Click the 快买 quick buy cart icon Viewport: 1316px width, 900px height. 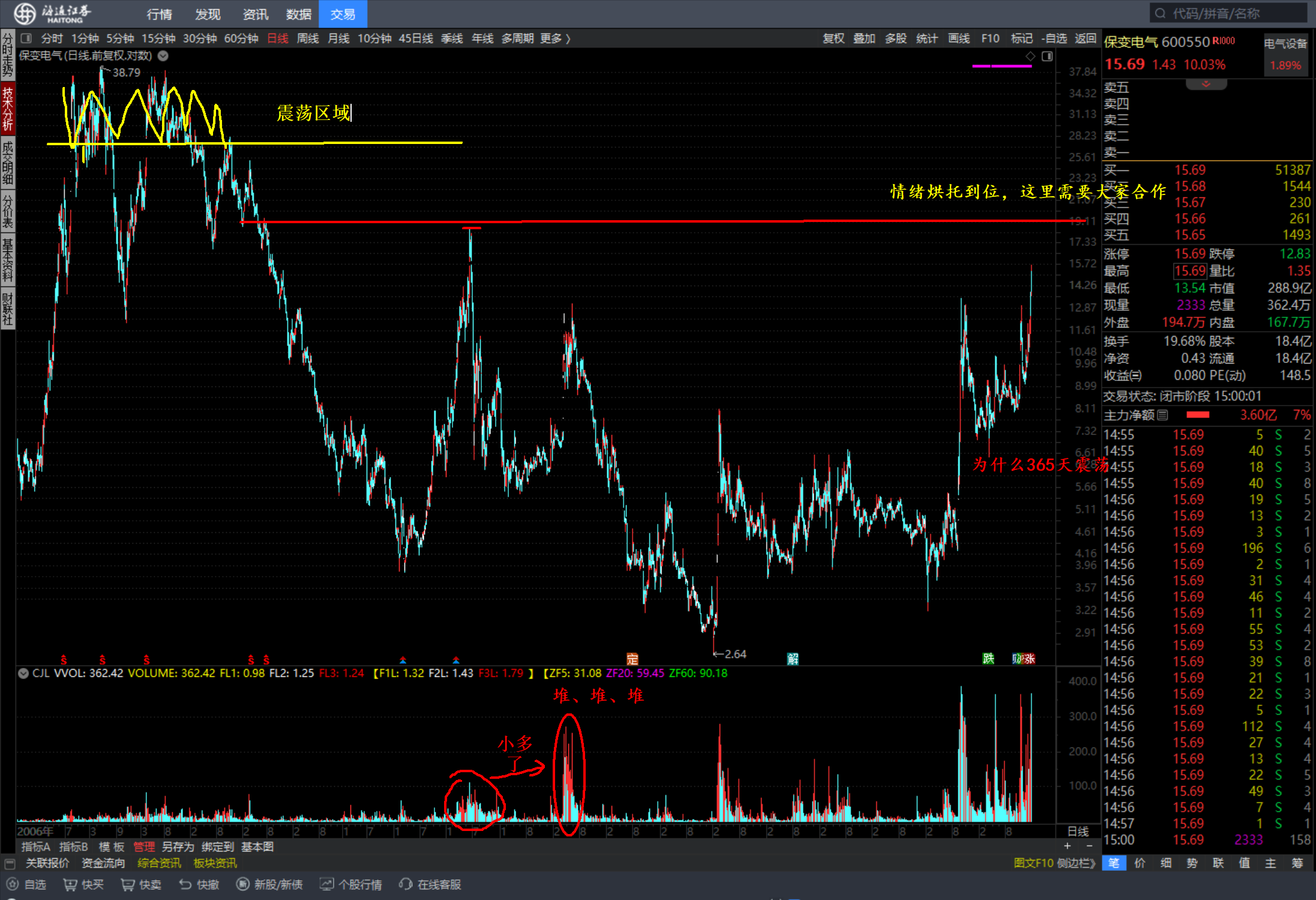(70, 884)
